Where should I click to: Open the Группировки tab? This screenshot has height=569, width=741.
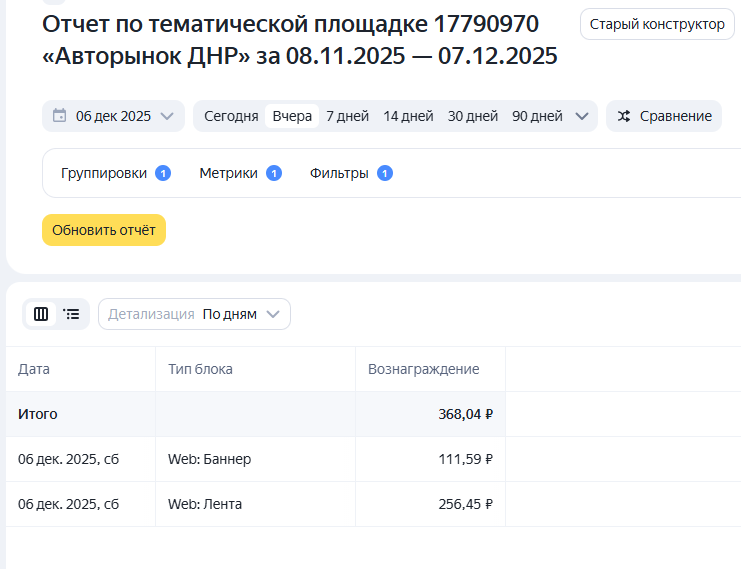[x=104, y=173]
